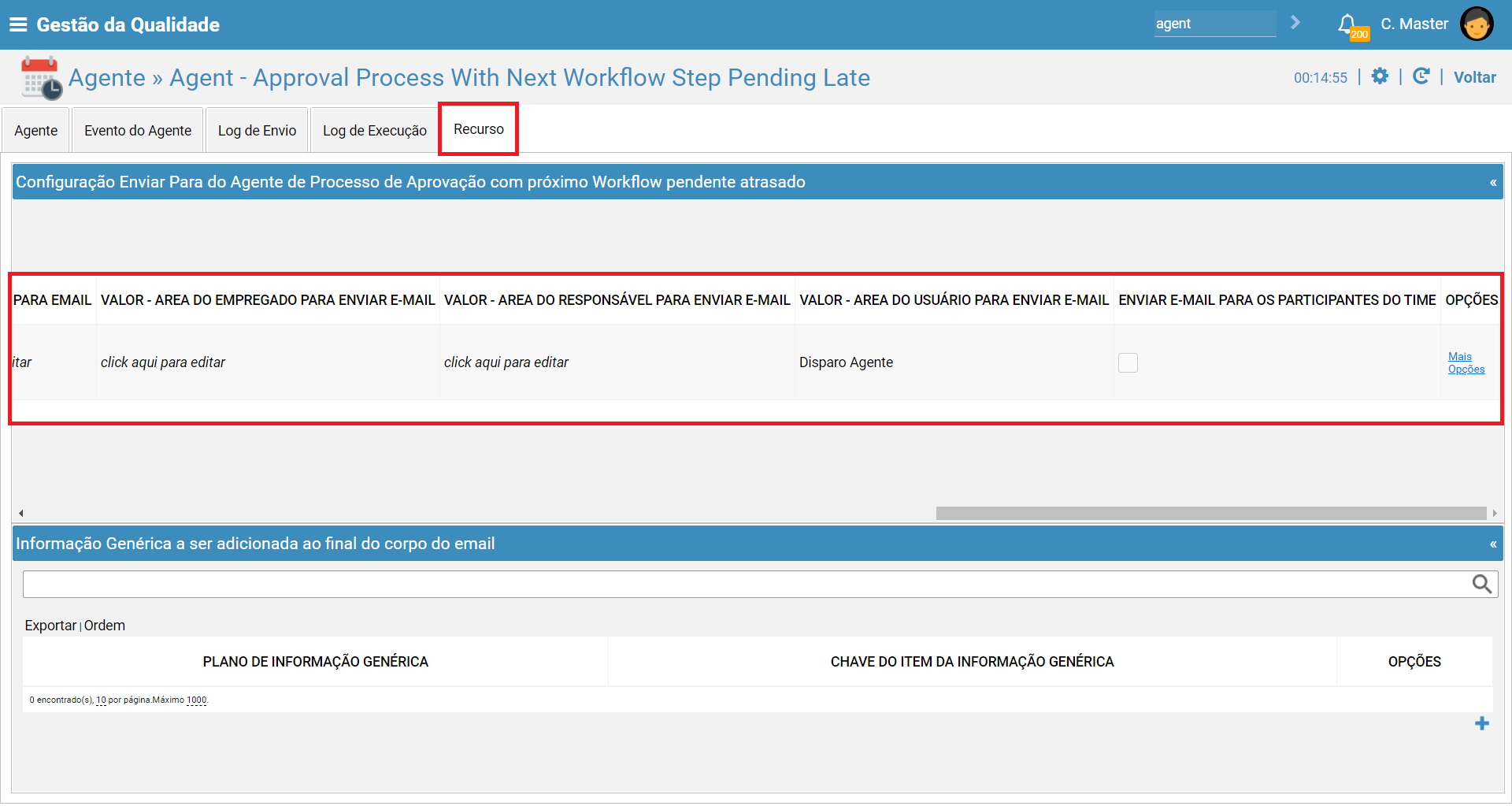Click the magnifier search icon
Screen dimensions: 1512x806
coord(1482,584)
